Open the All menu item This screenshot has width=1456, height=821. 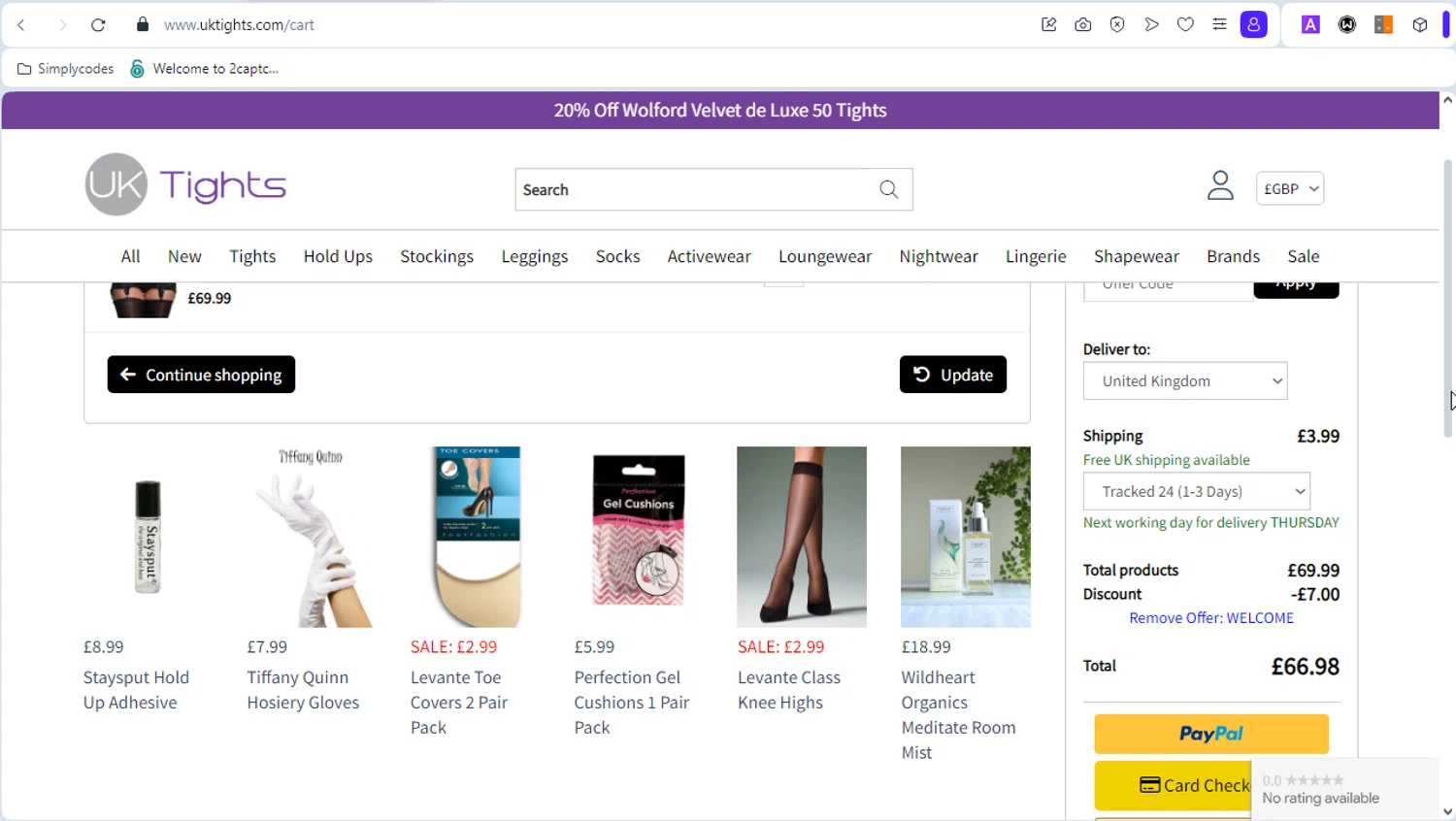pos(130,257)
